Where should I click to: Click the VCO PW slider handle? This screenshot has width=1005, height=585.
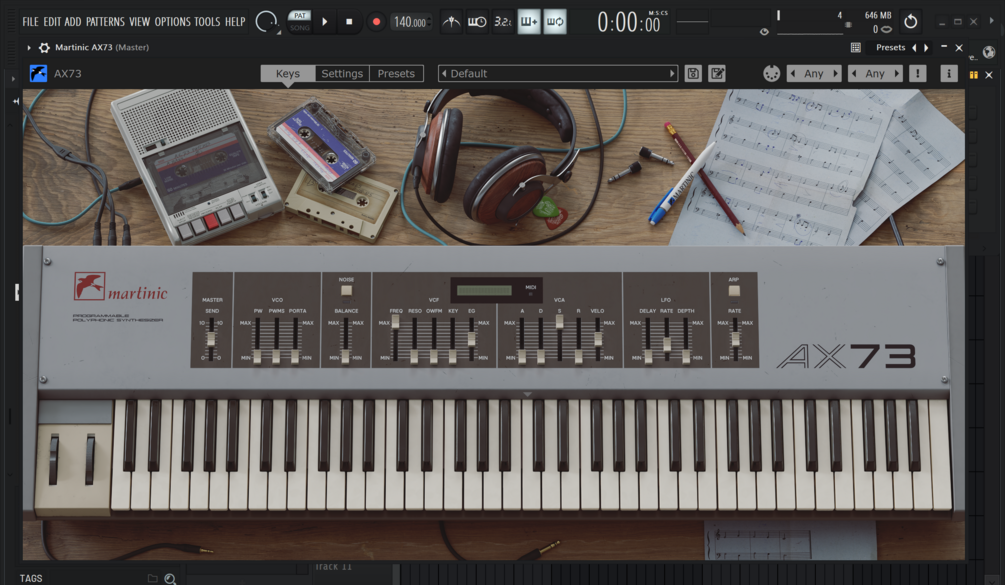(257, 356)
